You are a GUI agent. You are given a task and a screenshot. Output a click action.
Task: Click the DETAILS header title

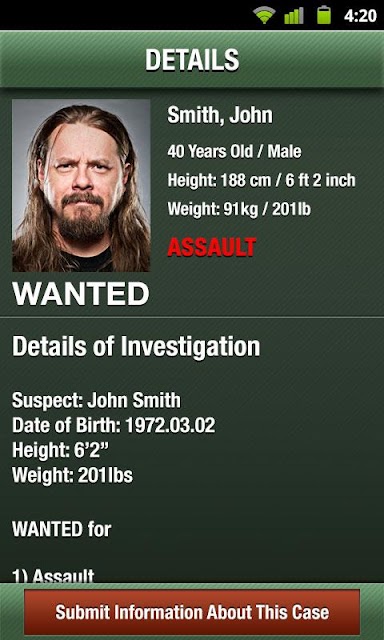pyautogui.click(x=192, y=60)
